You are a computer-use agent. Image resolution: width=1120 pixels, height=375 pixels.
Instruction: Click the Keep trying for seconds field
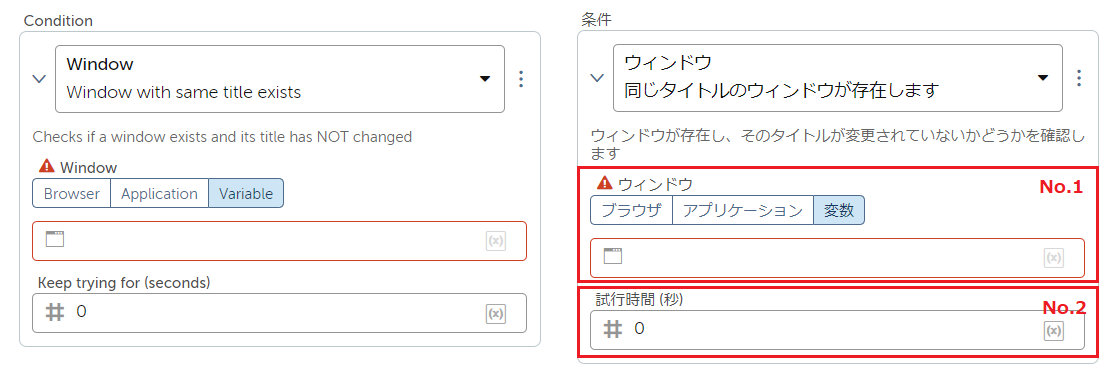point(279,313)
